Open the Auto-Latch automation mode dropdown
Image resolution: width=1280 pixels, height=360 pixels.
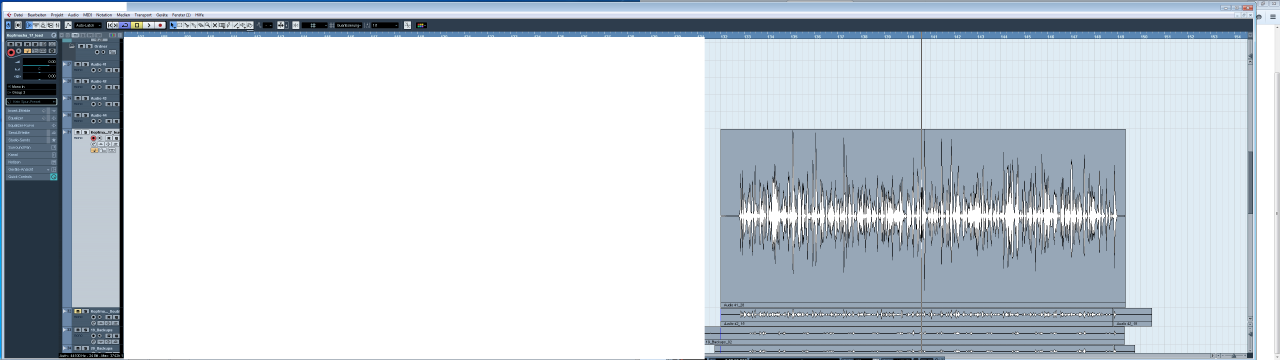pyautogui.click(x=88, y=25)
